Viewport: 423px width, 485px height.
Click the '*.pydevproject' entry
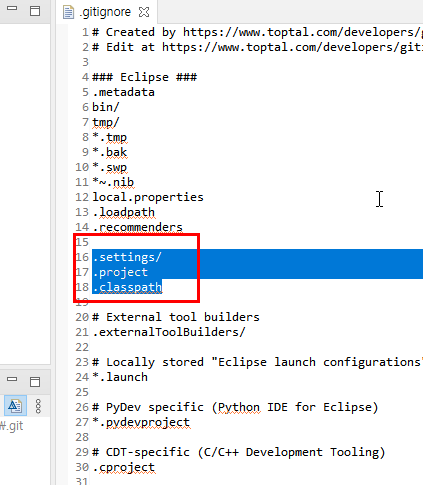pyautogui.click(x=141, y=422)
